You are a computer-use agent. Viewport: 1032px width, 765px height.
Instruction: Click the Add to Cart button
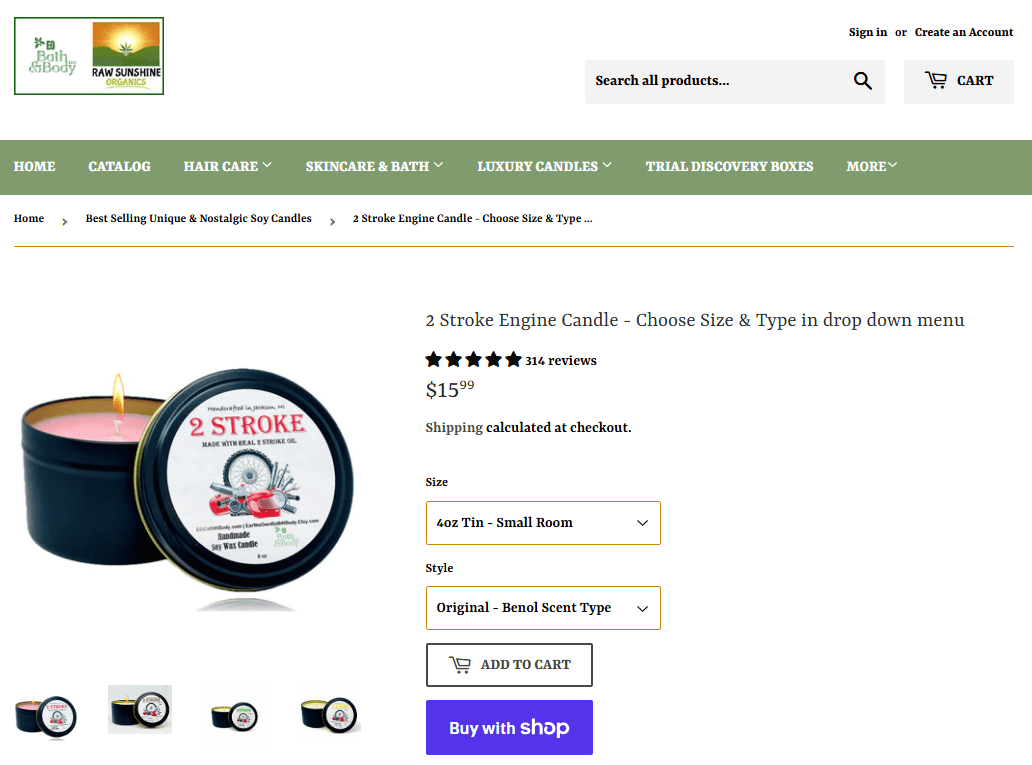tap(509, 665)
